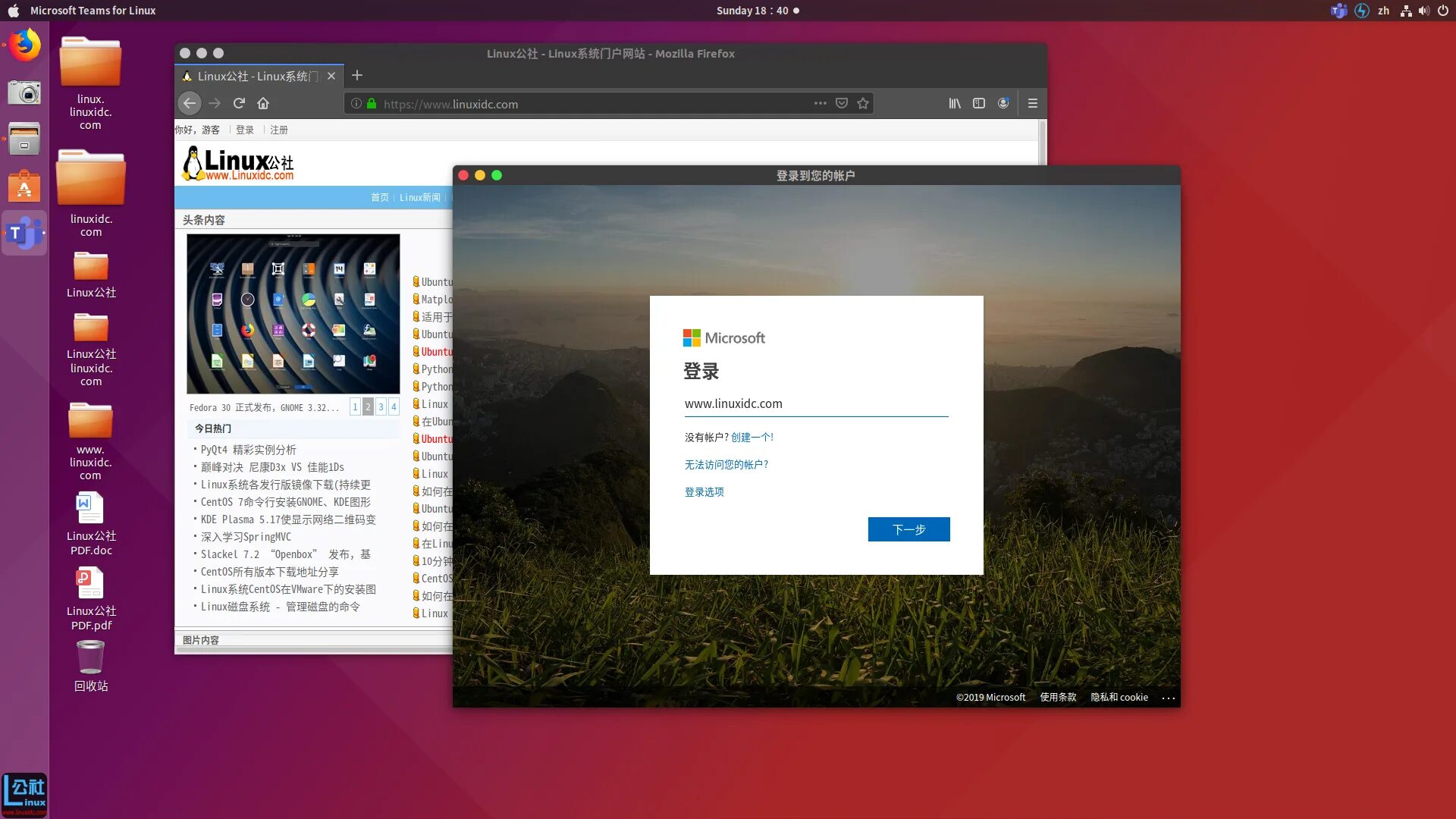
Task: Open the Linux公社 PDF.pdf file
Action: coord(90,599)
